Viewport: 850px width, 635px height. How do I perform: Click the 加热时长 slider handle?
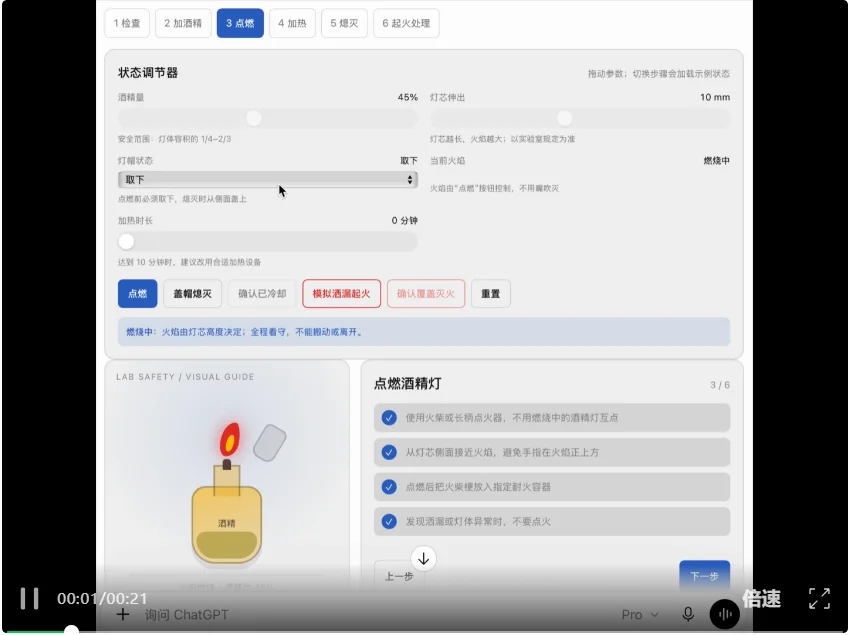point(126,241)
